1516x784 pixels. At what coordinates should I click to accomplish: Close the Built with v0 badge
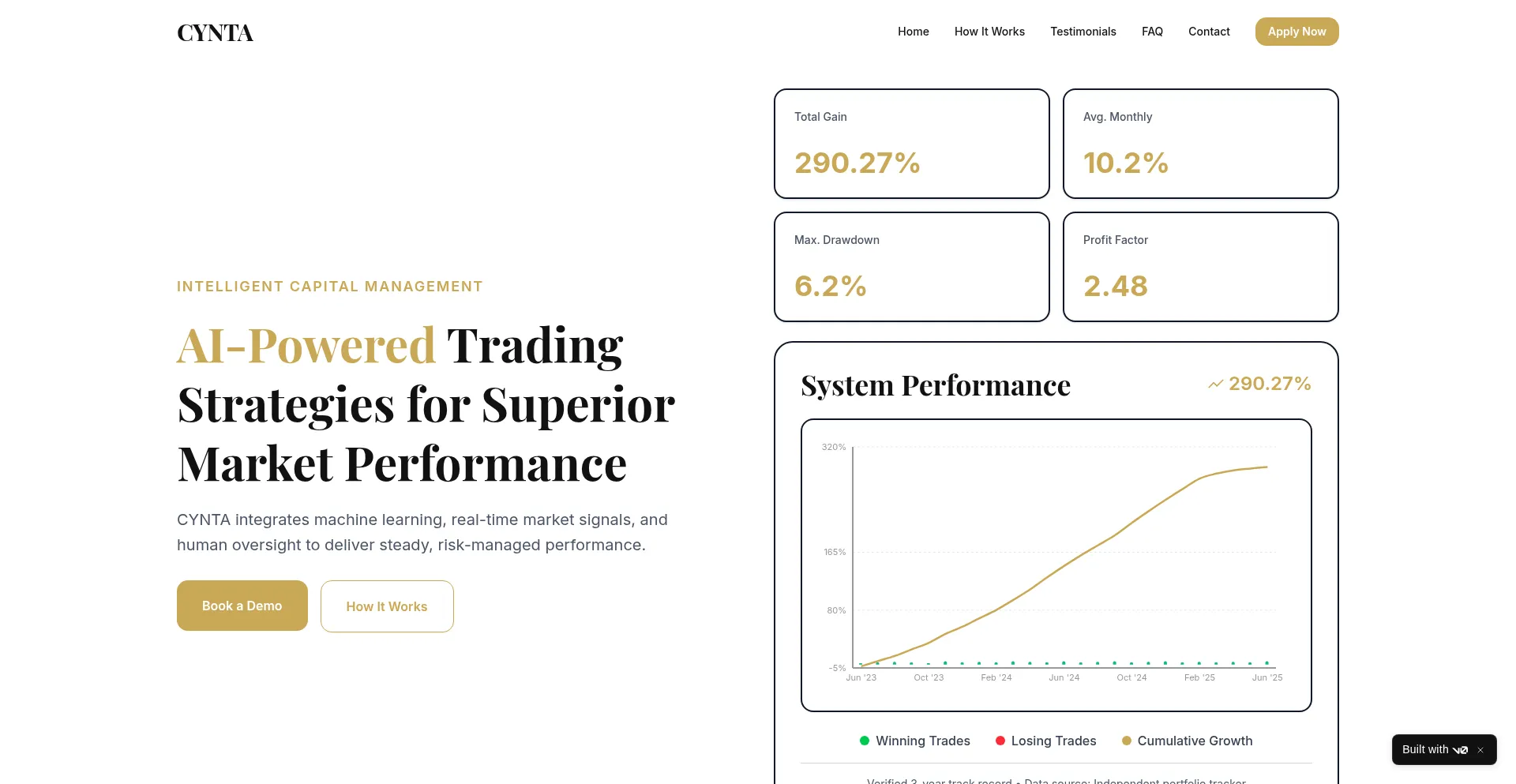[x=1480, y=750]
